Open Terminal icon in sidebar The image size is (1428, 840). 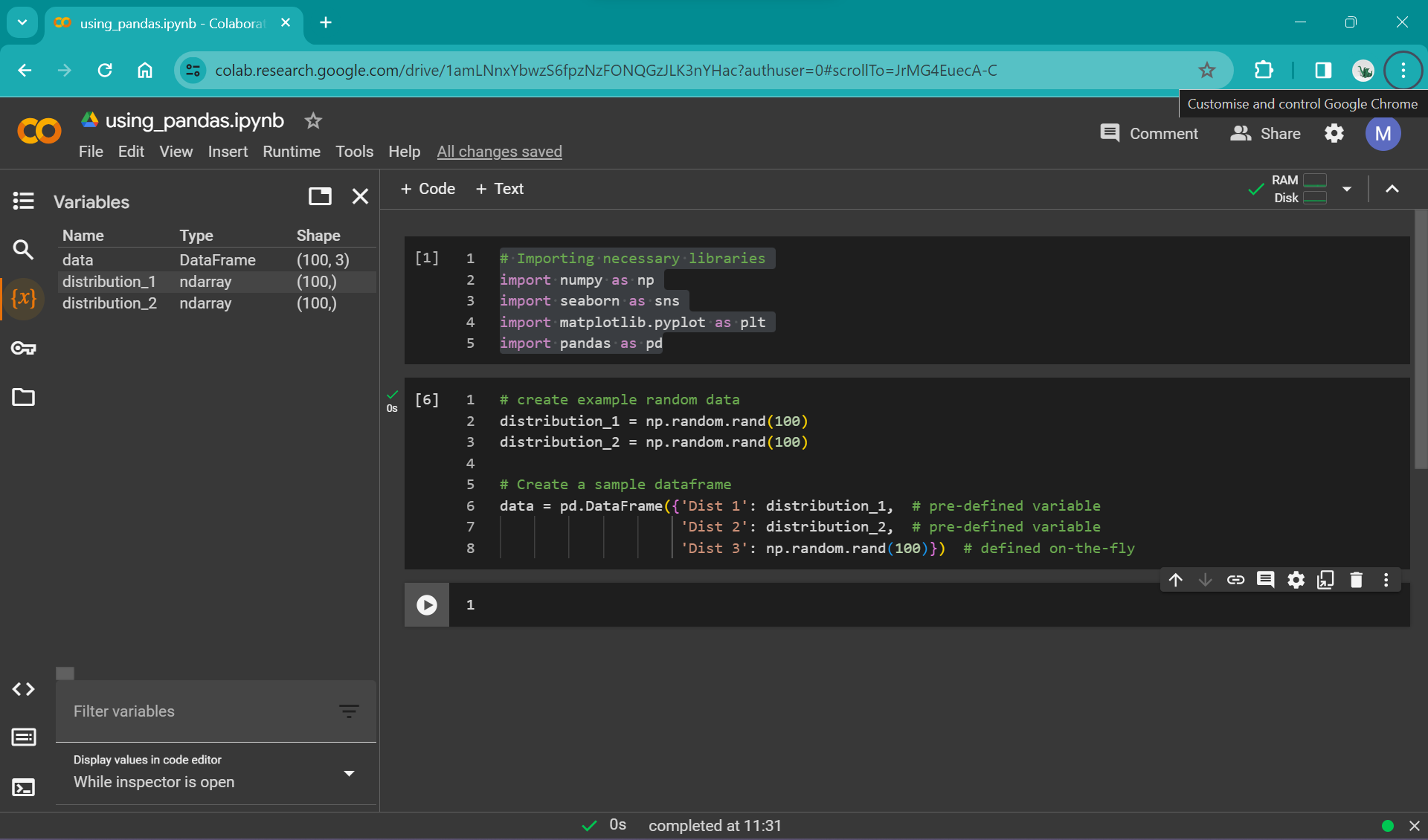coord(23,787)
